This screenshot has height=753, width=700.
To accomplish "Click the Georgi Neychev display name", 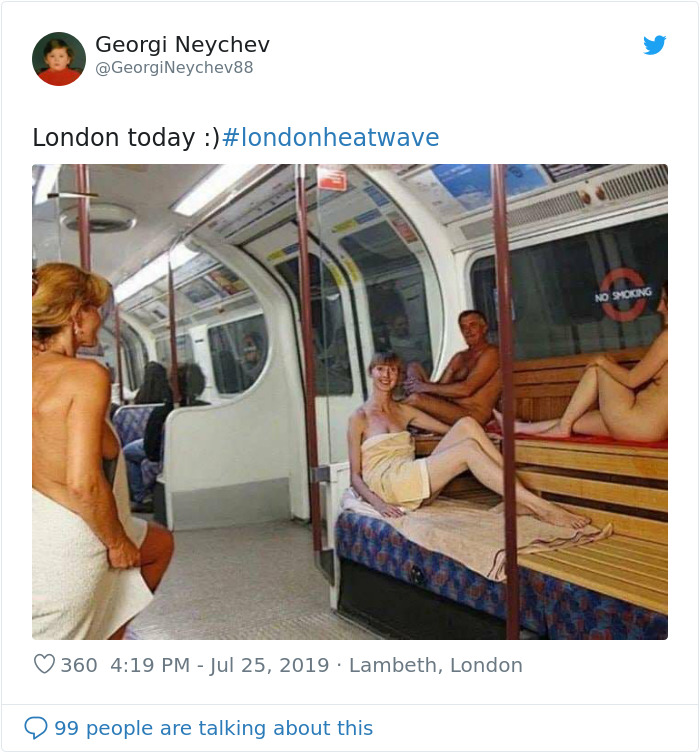I will point(182,45).
